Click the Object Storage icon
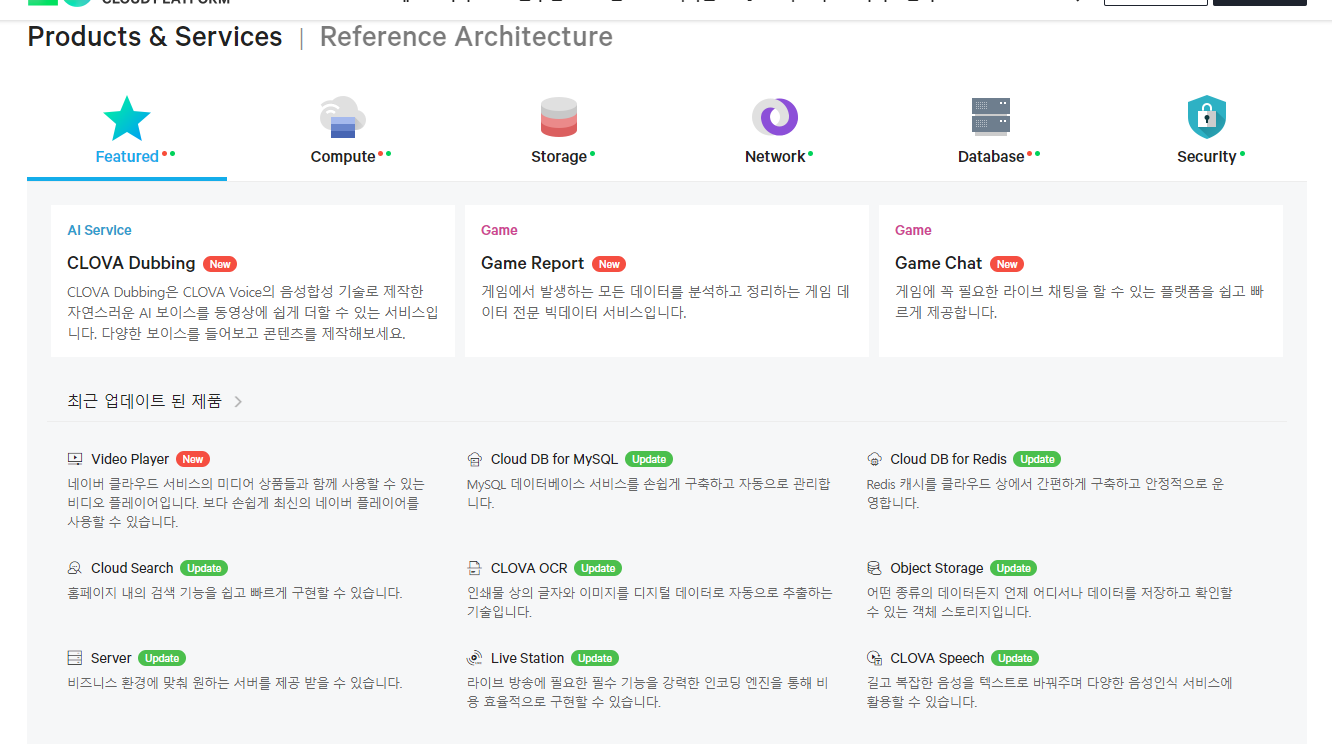Screen dimensions: 1332x755 pos(875,568)
